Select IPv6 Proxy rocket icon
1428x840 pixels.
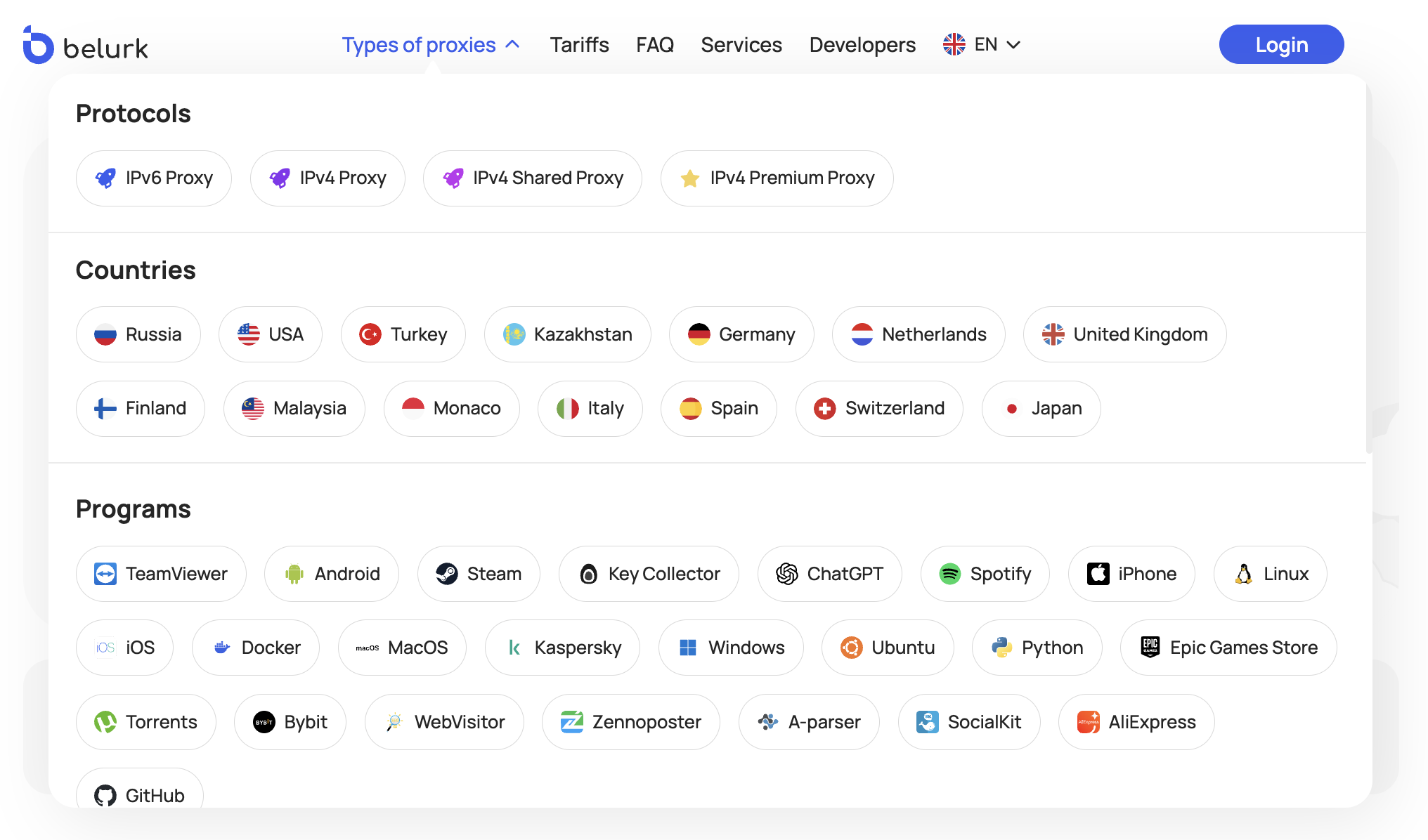(x=105, y=178)
